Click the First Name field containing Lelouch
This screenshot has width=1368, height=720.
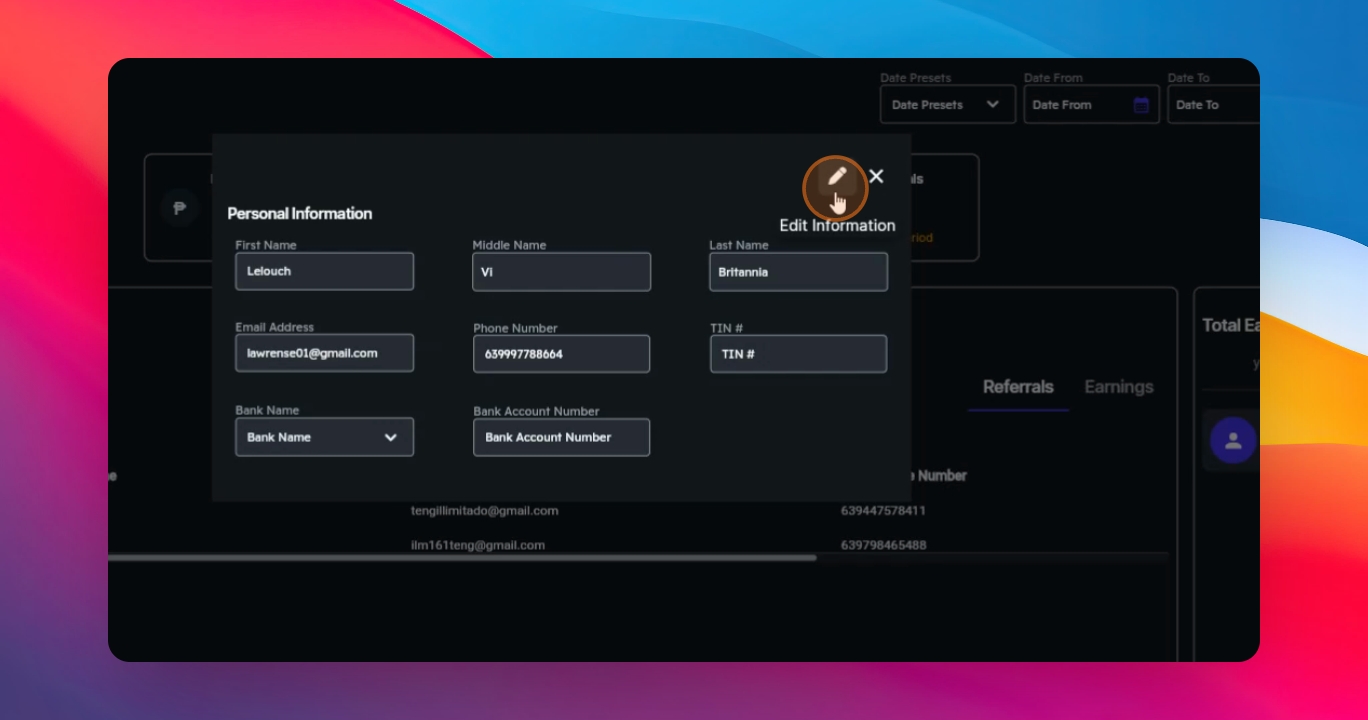tap(324, 271)
